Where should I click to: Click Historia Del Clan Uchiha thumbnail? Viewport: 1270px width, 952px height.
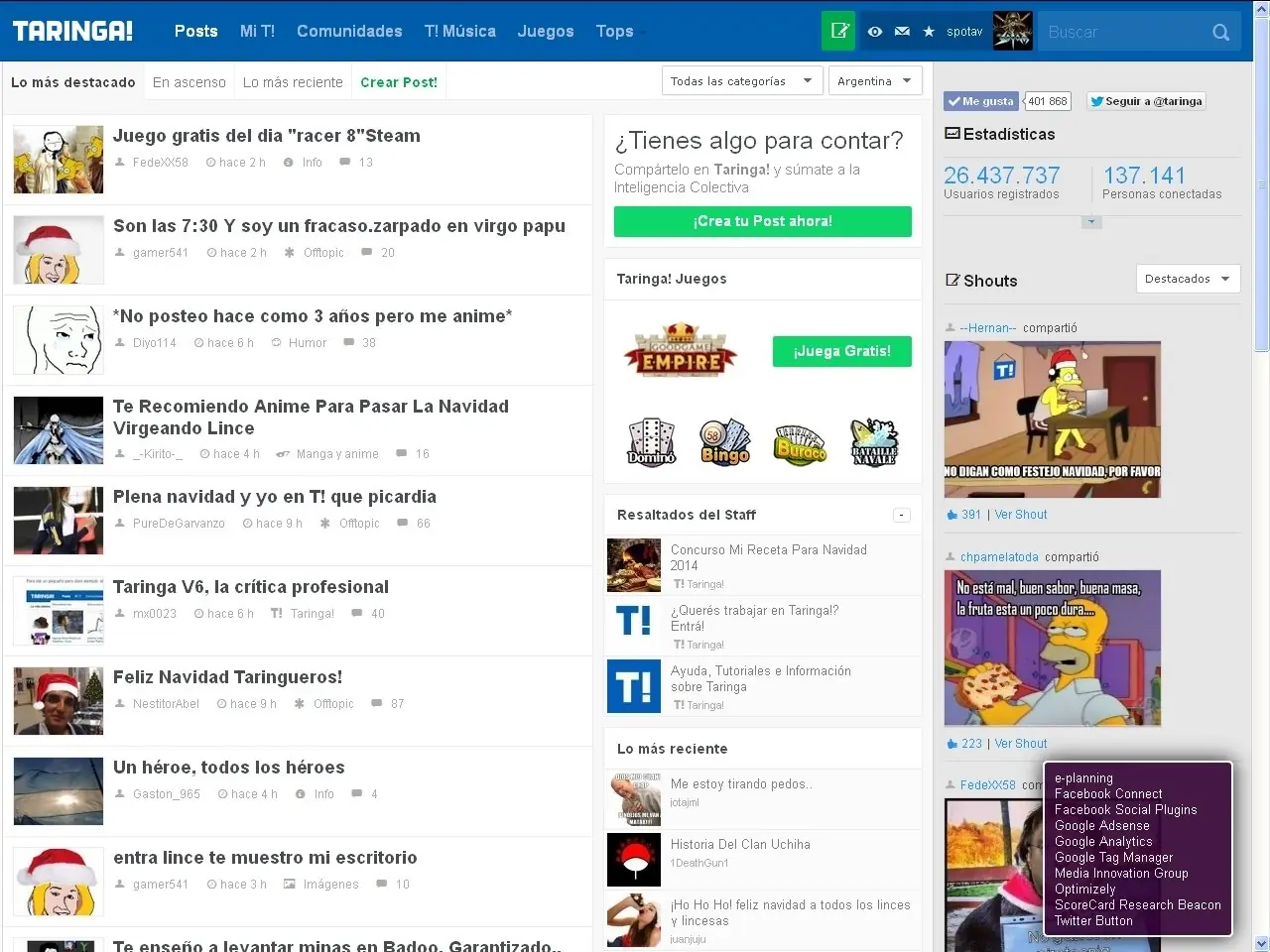coord(634,860)
